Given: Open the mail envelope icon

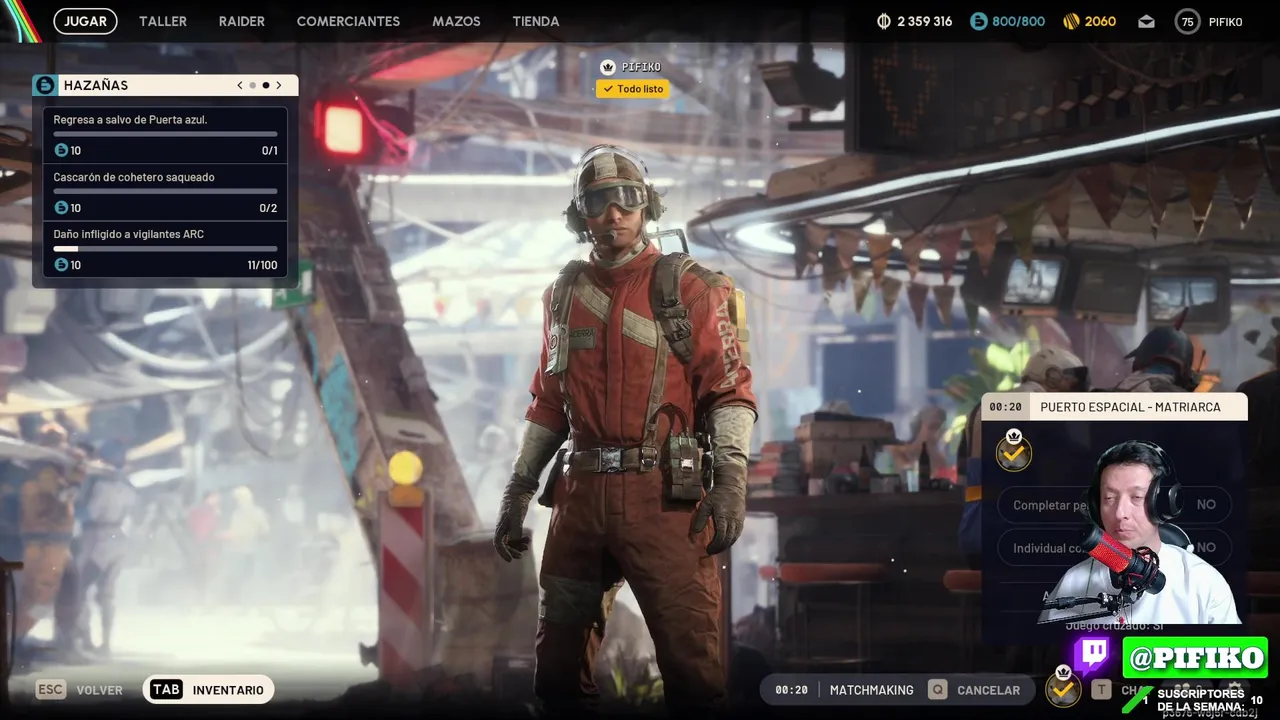Looking at the screenshot, I should click(x=1146, y=21).
